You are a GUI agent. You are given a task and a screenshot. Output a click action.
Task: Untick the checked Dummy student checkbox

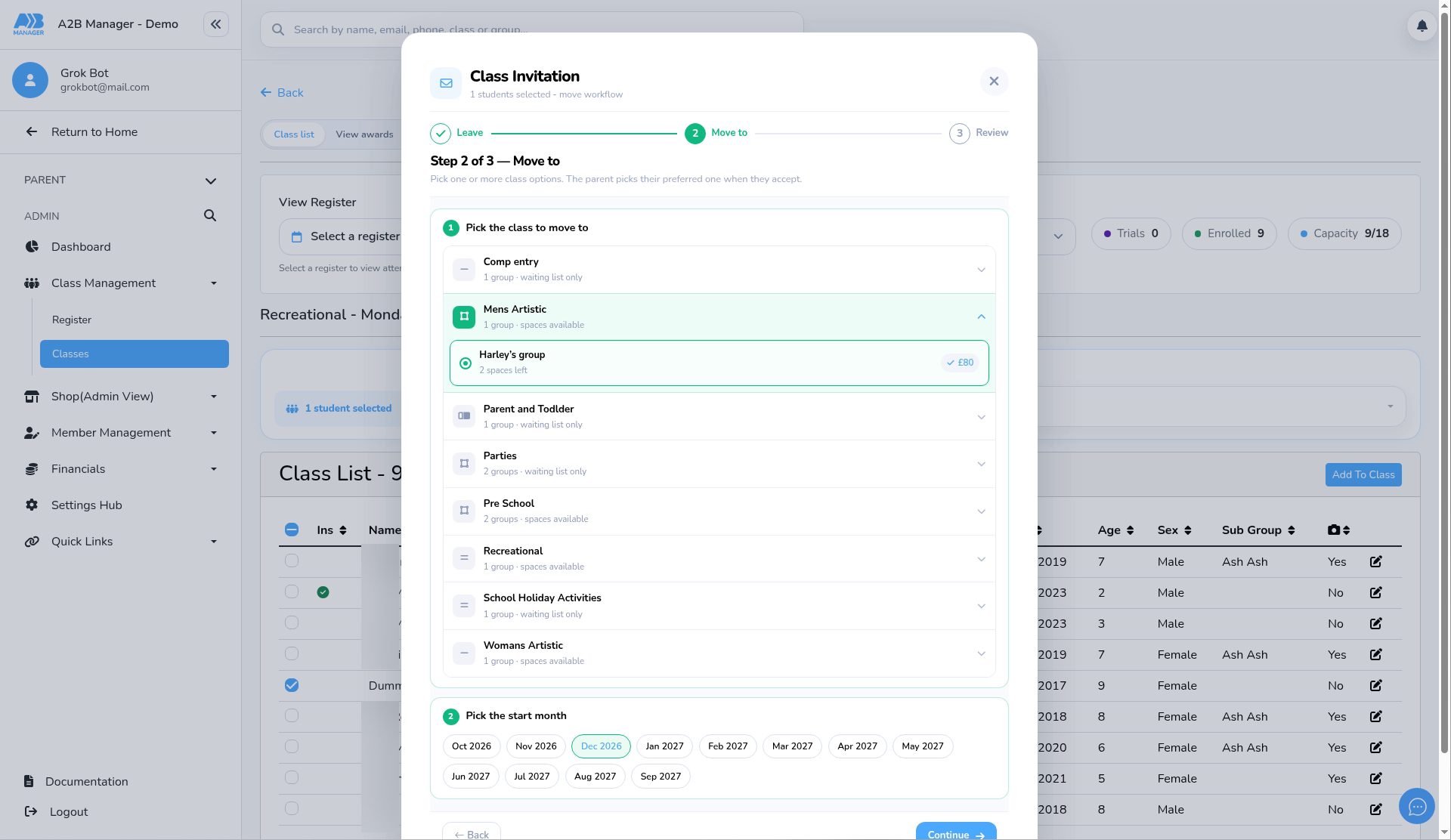(x=292, y=685)
